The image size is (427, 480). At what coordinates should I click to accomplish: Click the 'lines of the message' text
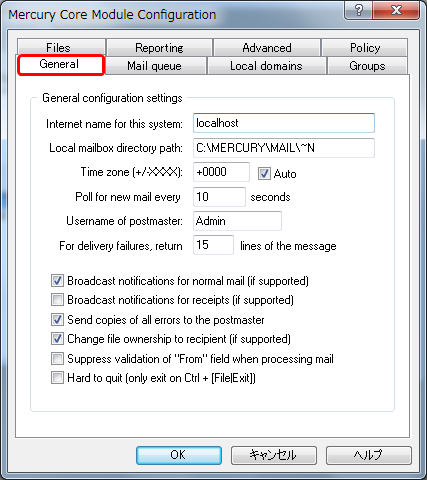tap(288, 246)
